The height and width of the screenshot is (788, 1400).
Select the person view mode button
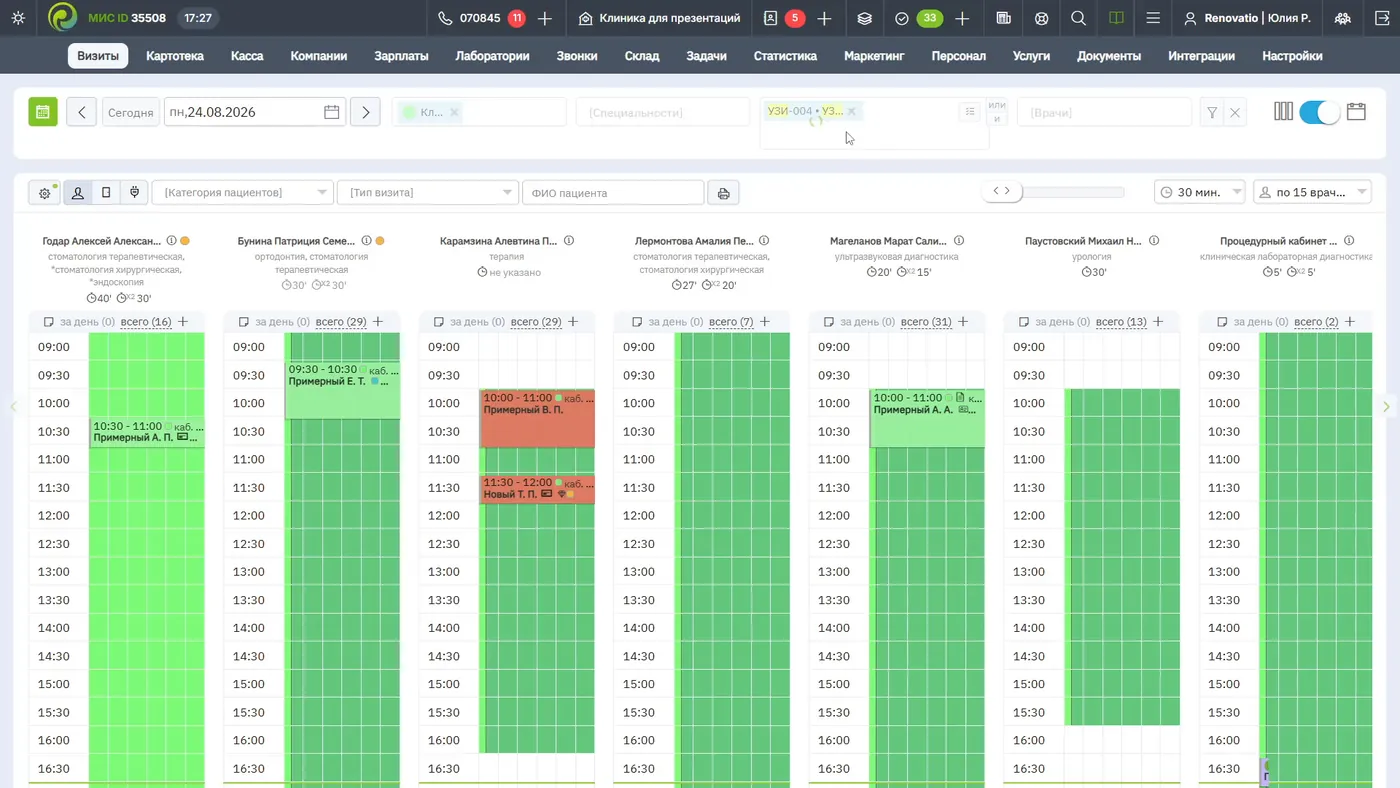pyautogui.click(x=77, y=193)
